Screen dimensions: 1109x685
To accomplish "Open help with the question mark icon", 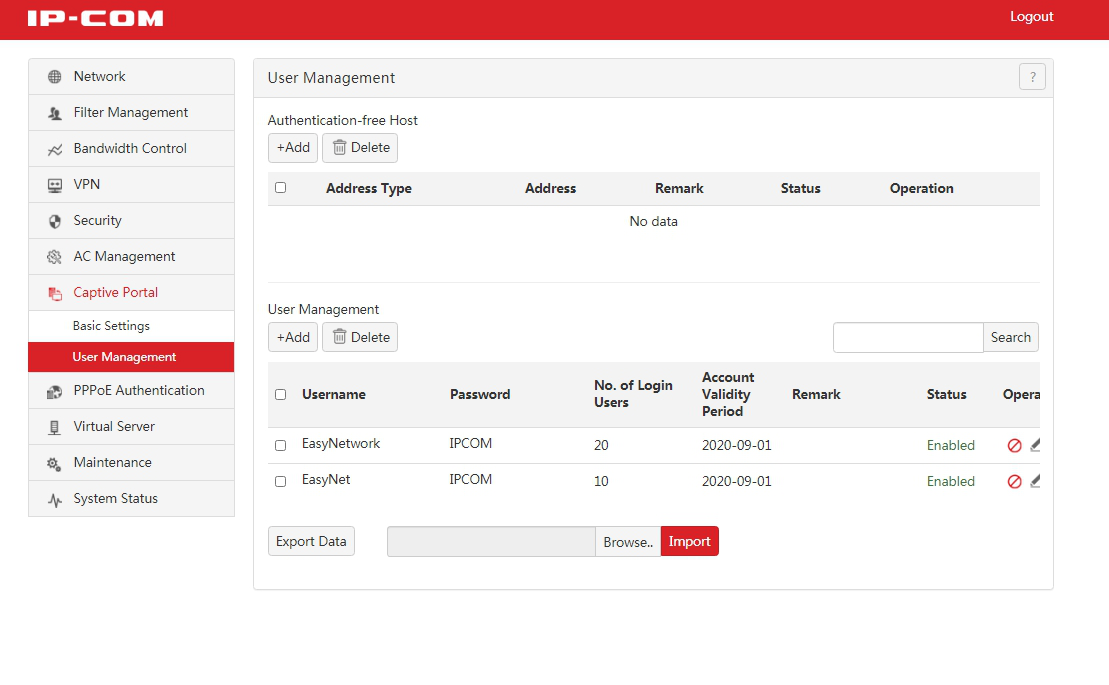I will pos(1032,76).
